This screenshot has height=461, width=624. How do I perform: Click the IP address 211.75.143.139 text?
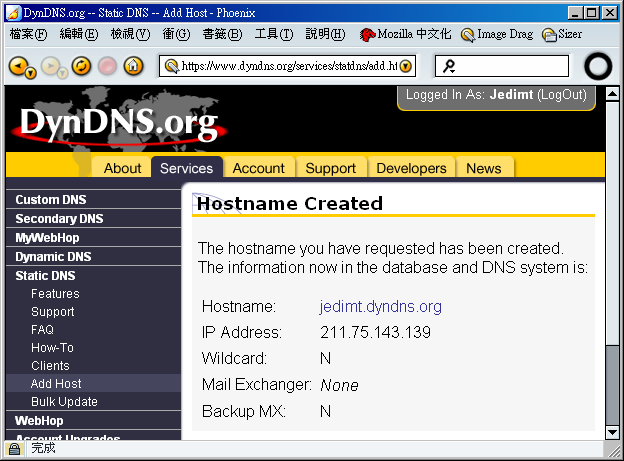(x=375, y=332)
